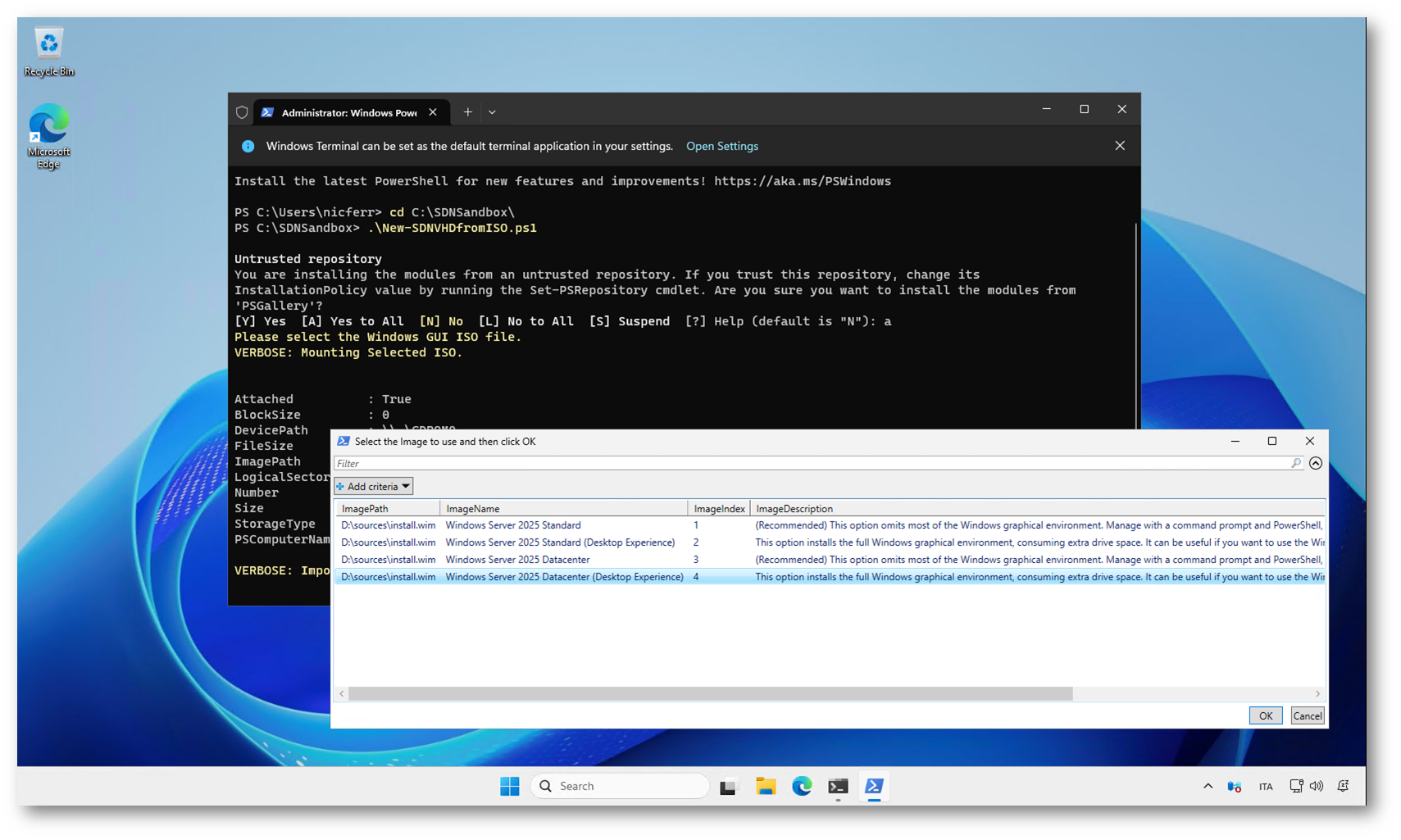Expand the terminal profiles dropdown chevron
The height and width of the screenshot is (840, 1401).
click(492, 112)
